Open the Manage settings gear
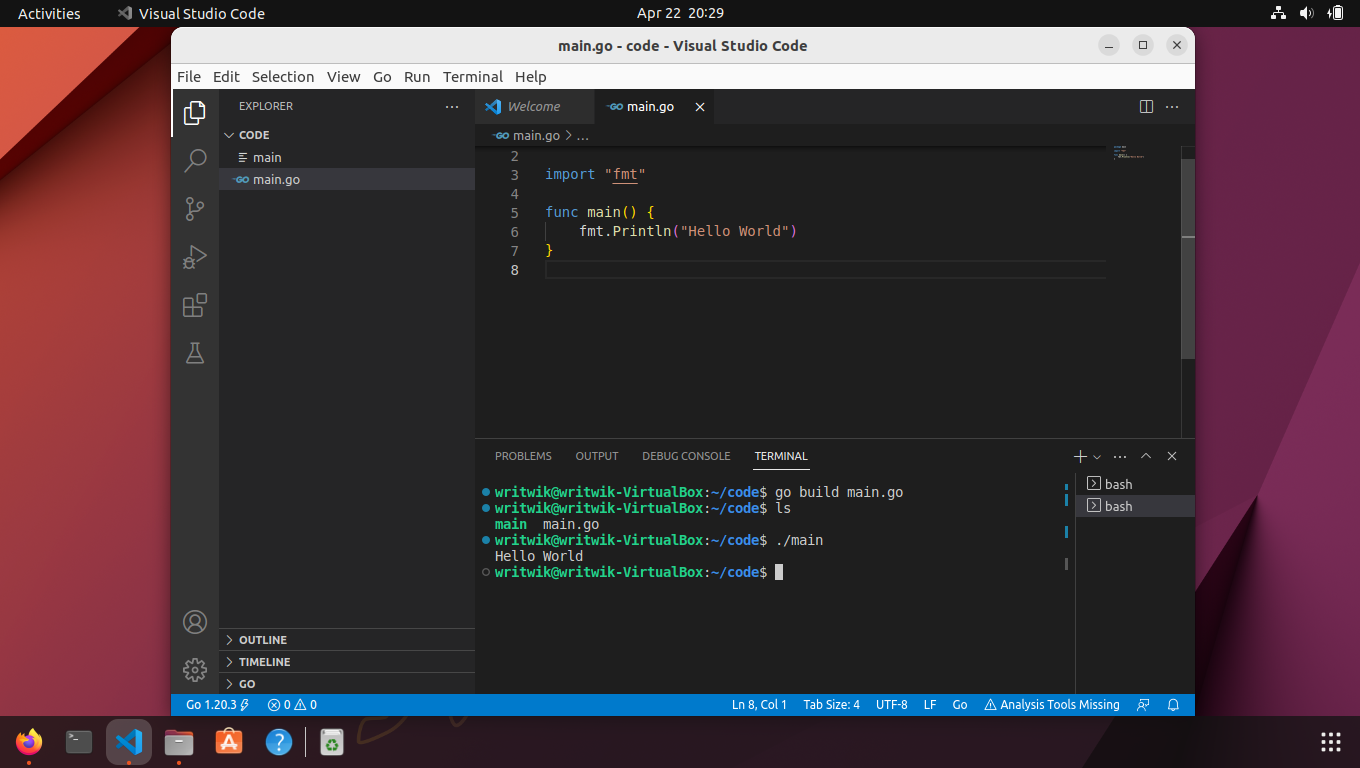Image resolution: width=1360 pixels, height=768 pixels. pyautogui.click(x=195, y=670)
